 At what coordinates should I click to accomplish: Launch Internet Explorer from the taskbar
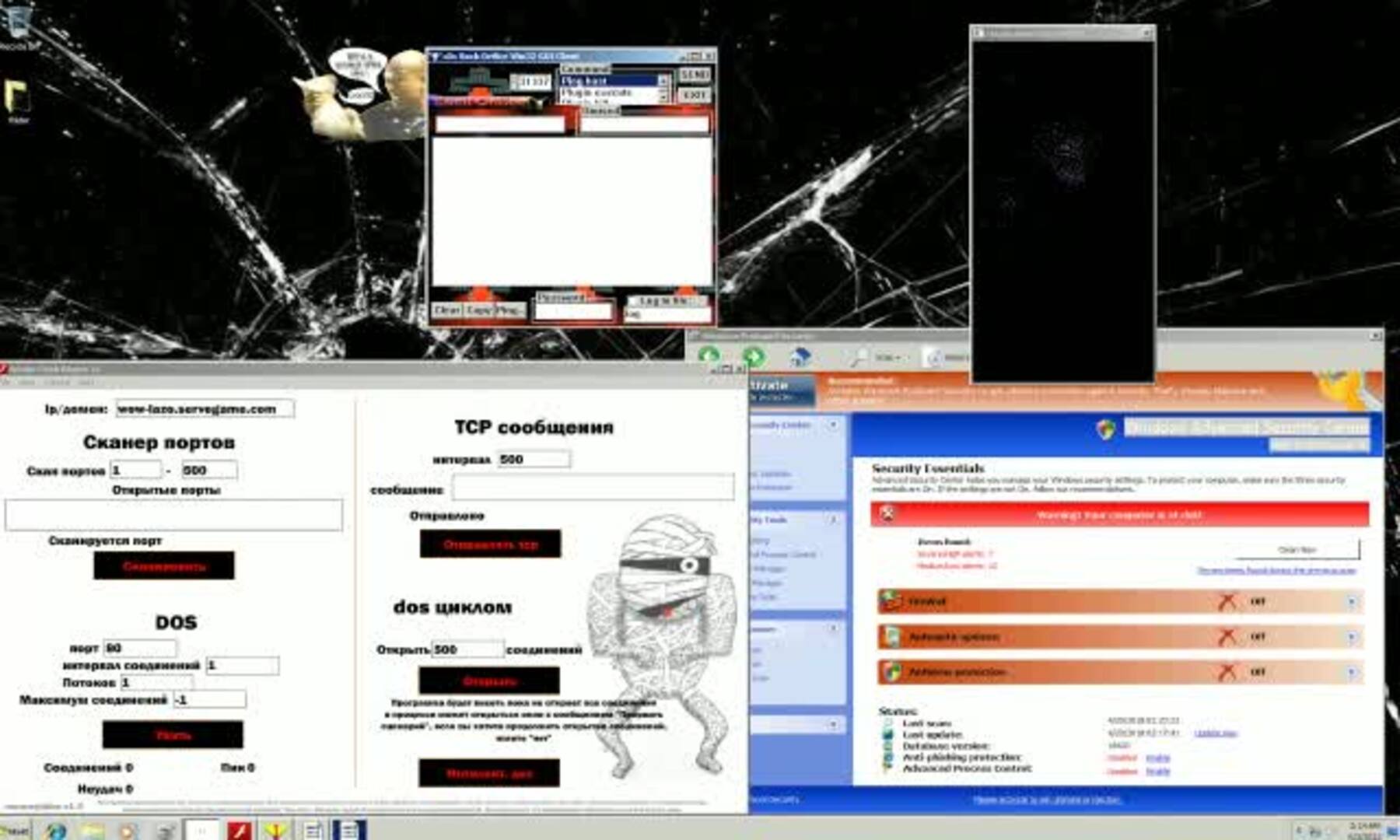55,831
